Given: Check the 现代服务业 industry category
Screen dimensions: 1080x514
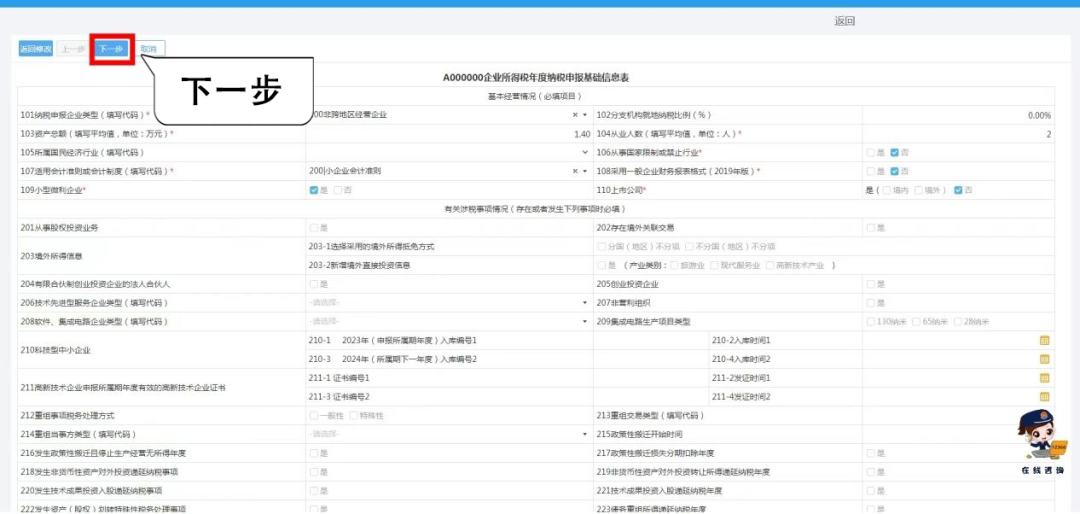Looking at the screenshot, I should [x=715, y=265].
